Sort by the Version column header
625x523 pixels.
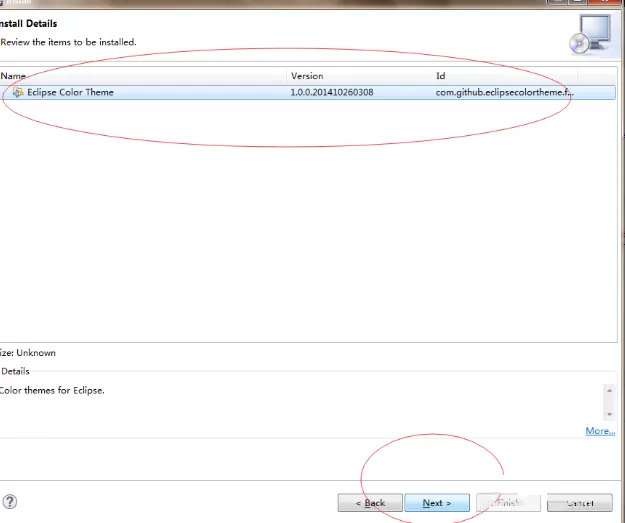[359, 76]
